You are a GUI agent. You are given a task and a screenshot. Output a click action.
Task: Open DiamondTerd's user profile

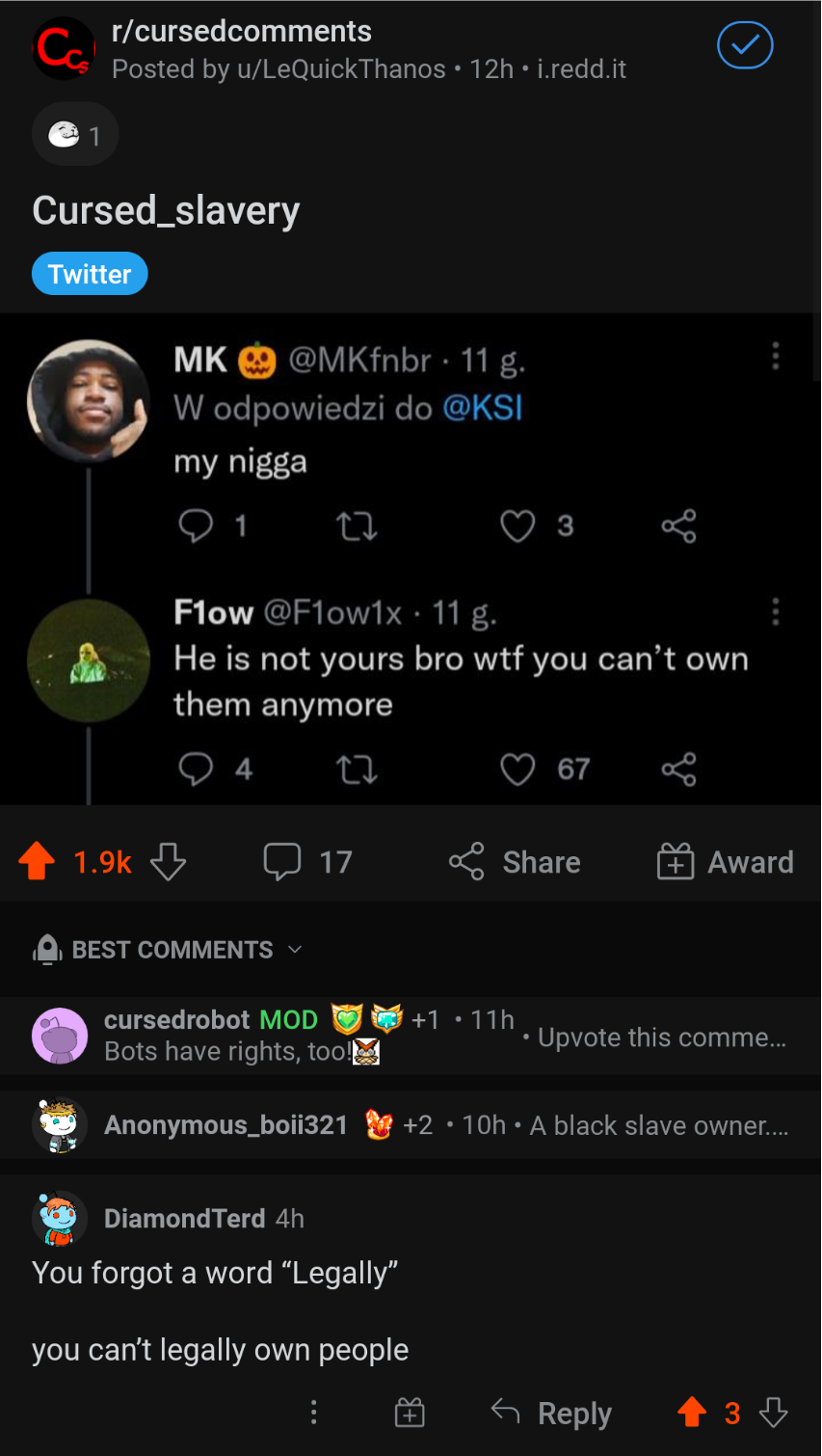[184, 1219]
